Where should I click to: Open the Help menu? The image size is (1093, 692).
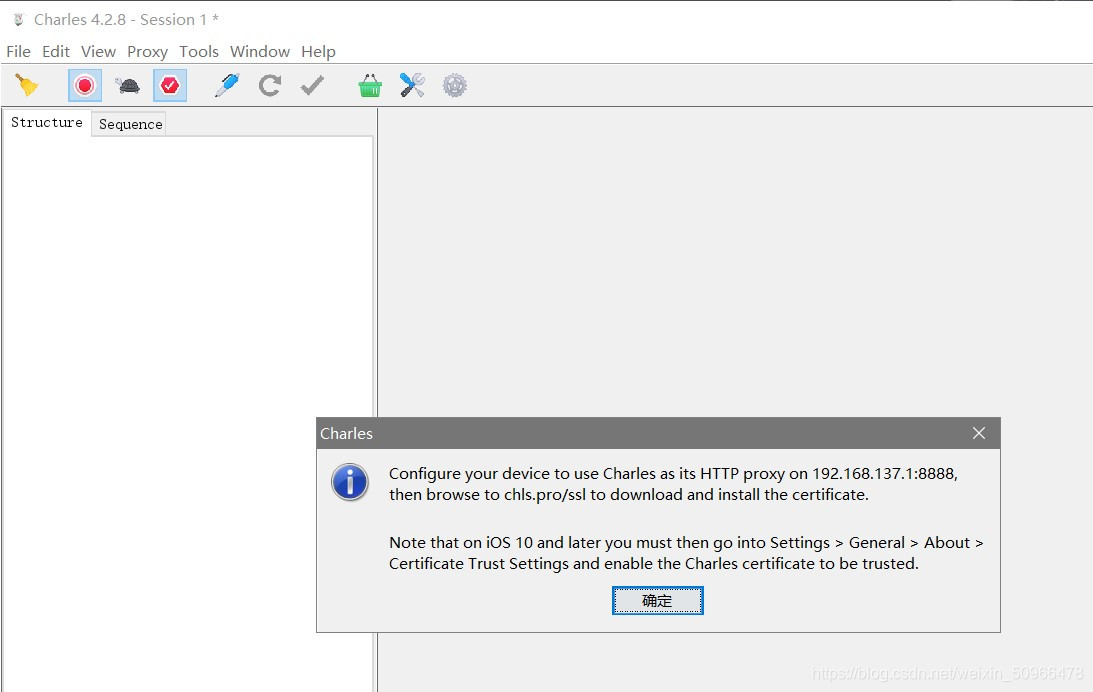[319, 52]
